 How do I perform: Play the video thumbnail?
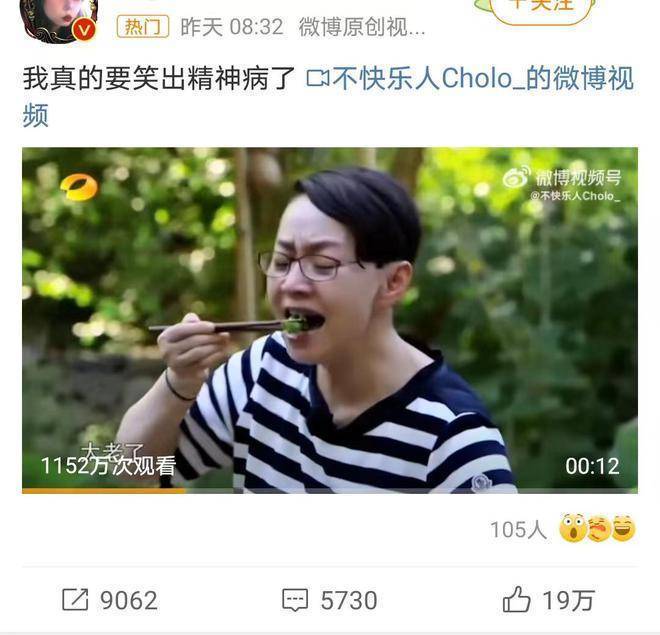pyautogui.click(x=330, y=320)
